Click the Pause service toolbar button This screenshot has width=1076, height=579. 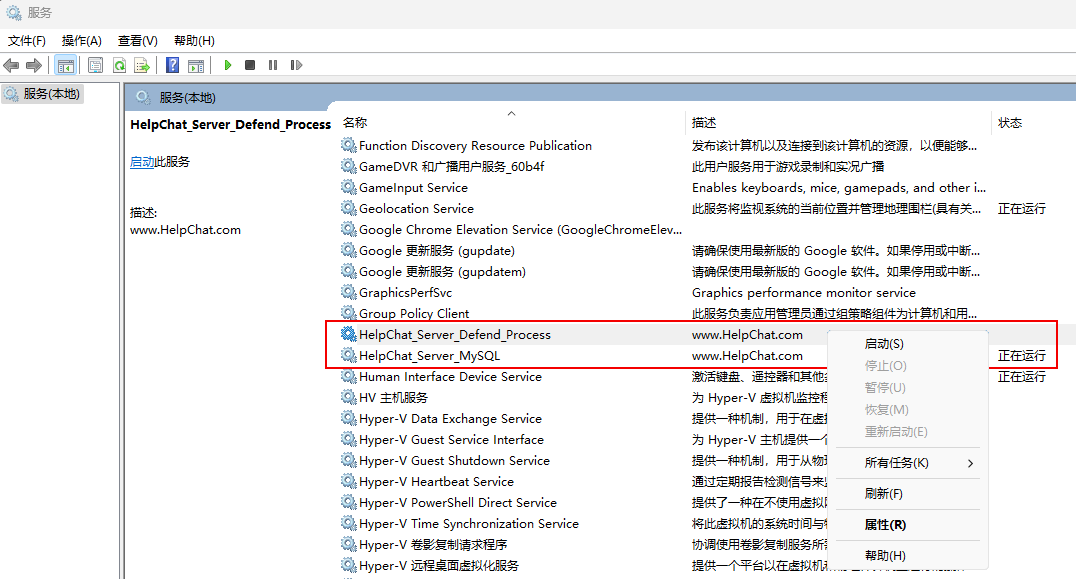[272, 65]
